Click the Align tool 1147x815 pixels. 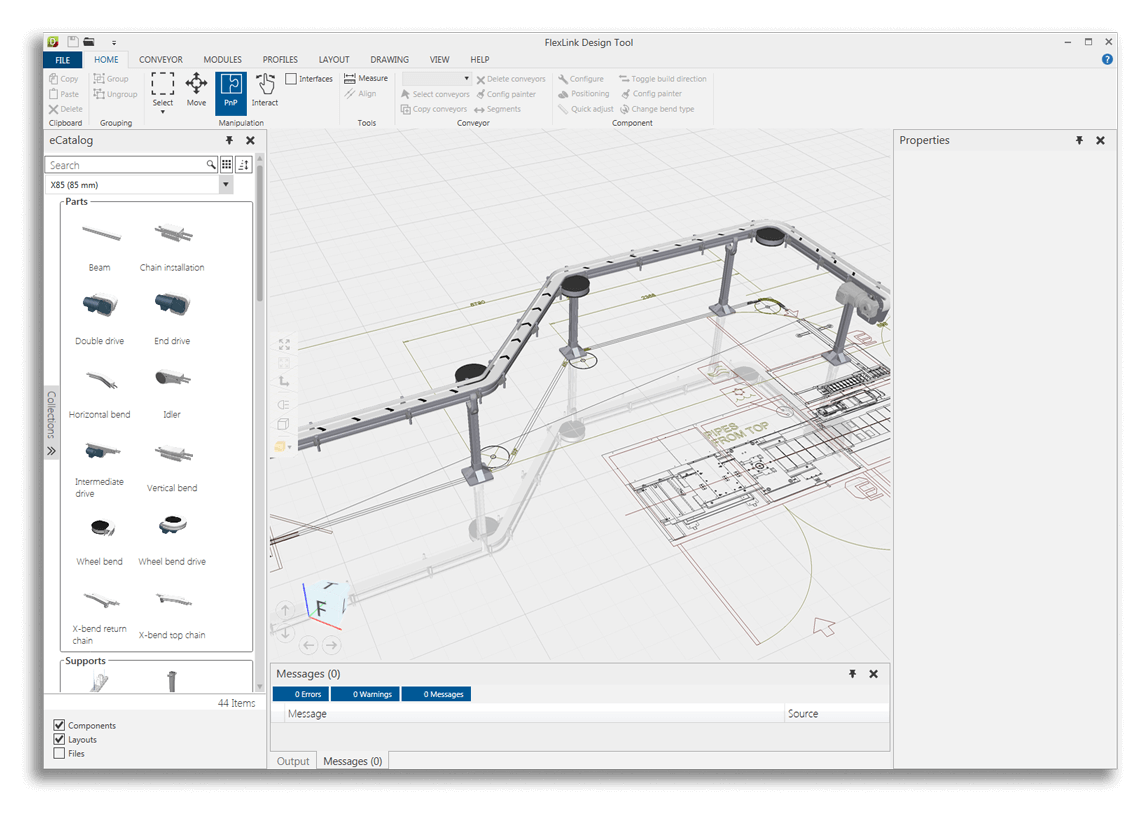pyautogui.click(x=361, y=94)
